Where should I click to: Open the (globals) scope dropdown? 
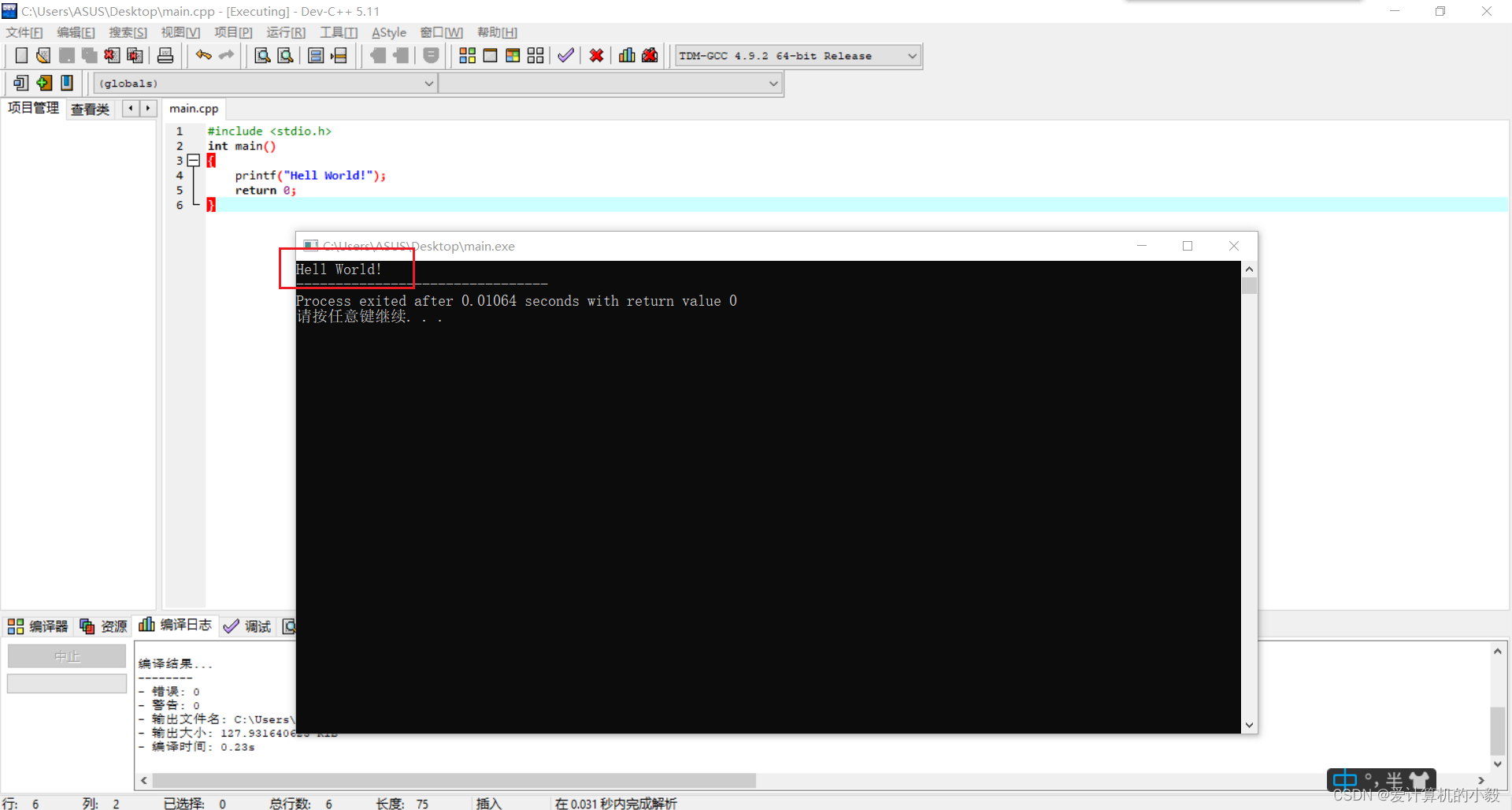[265, 83]
